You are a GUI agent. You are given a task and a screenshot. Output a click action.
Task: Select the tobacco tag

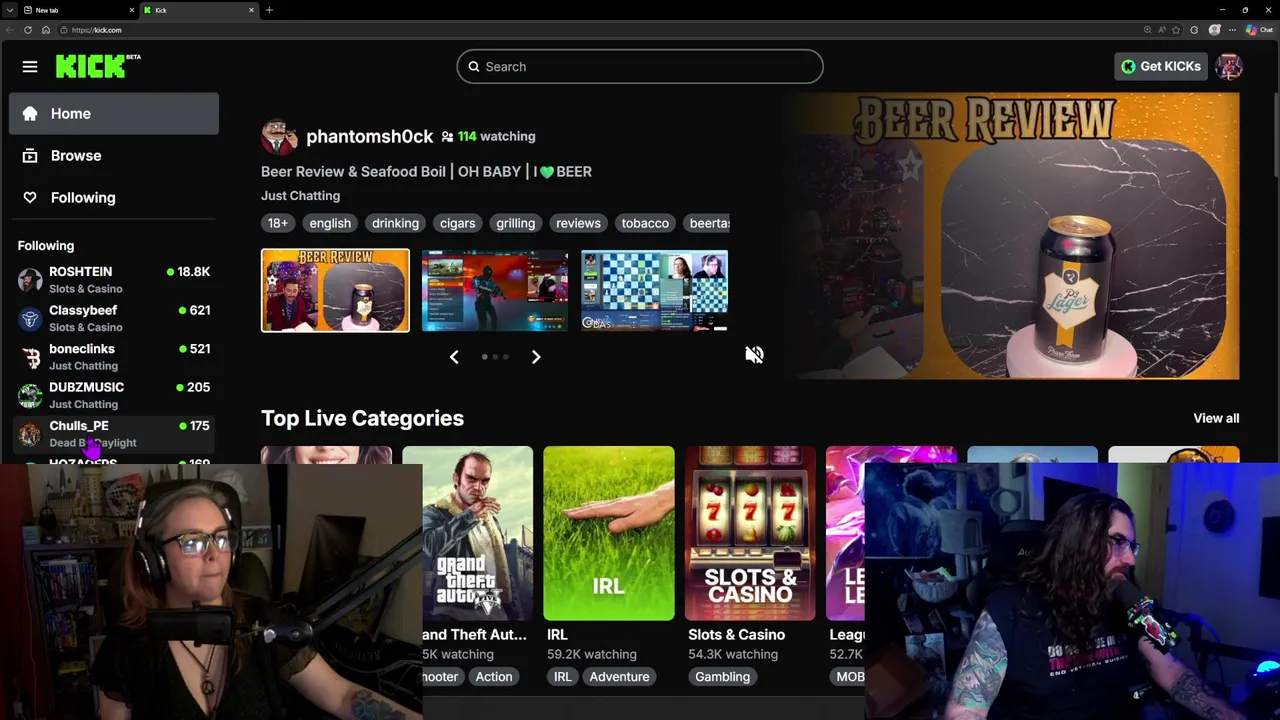coord(645,223)
